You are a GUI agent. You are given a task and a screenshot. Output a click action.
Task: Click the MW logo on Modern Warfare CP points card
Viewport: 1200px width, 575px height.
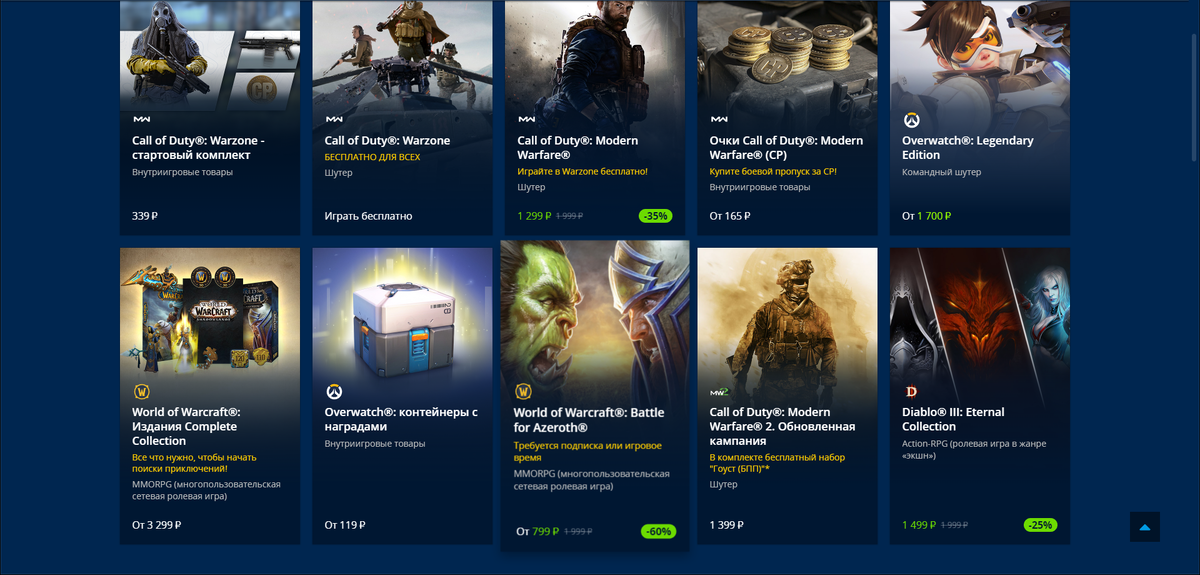tap(719, 120)
